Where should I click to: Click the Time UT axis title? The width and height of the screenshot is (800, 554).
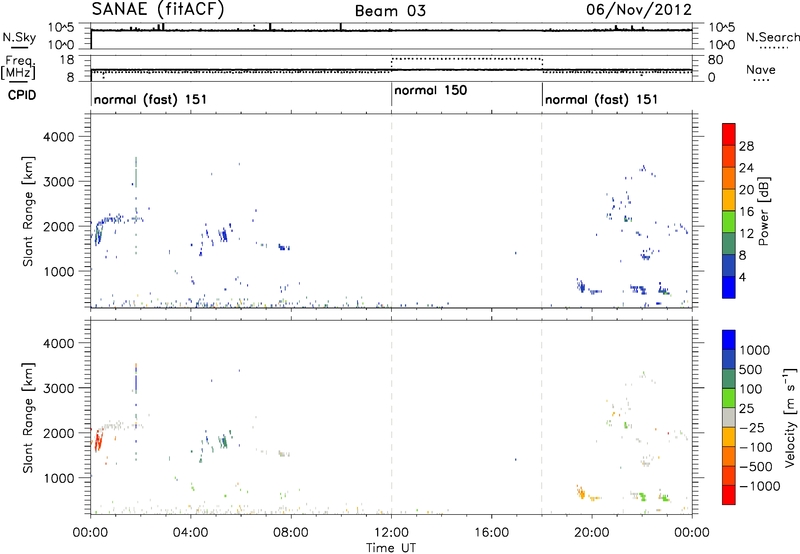click(x=391, y=548)
